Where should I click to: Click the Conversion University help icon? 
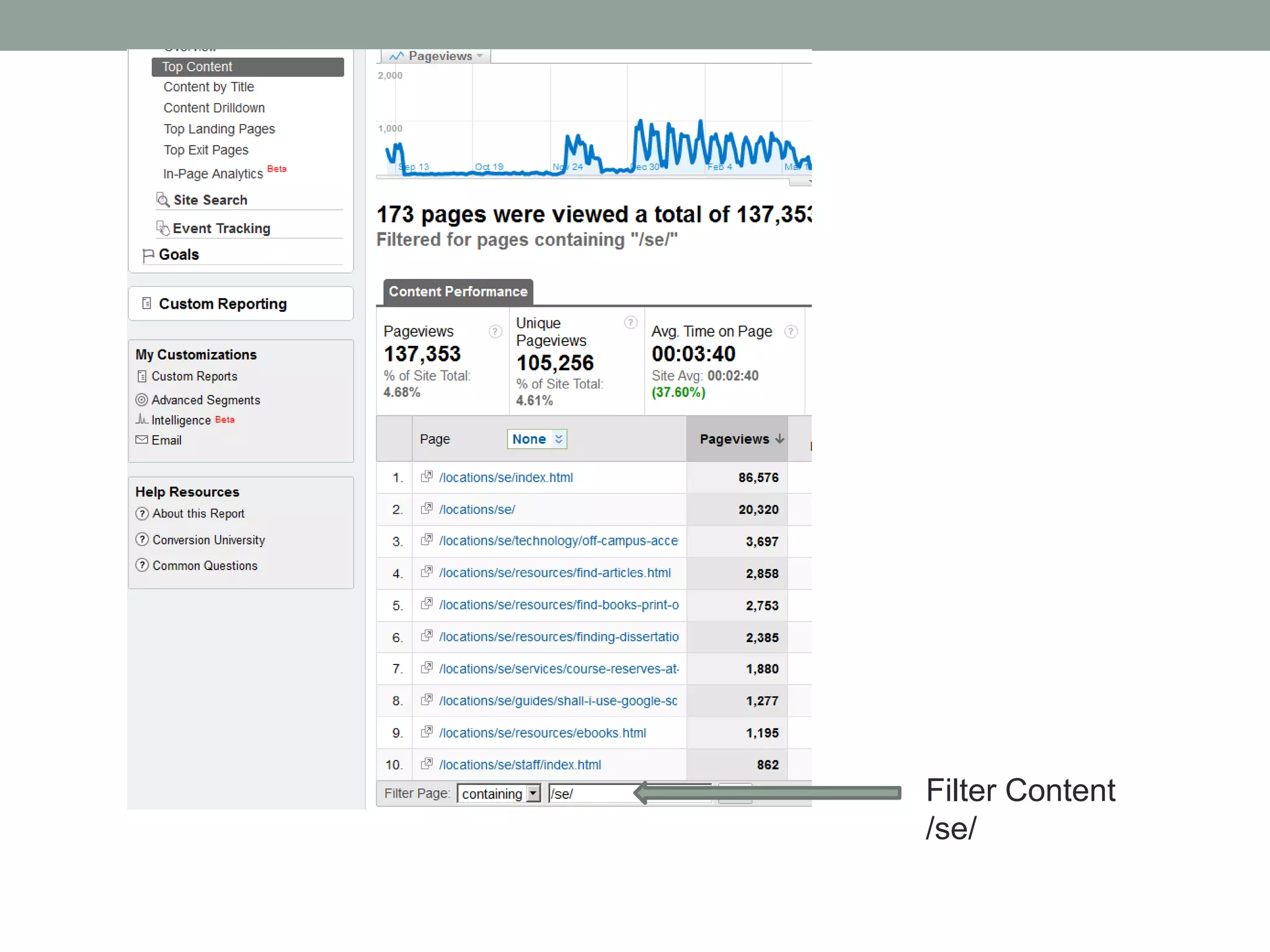[142, 540]
